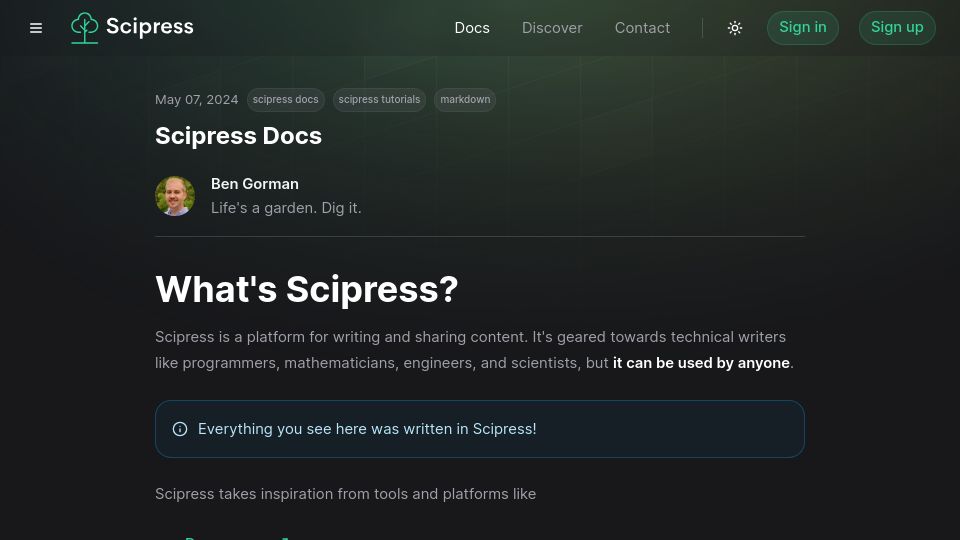Click 'Everything you see here was written in Scipress!'
This screenshot has height=540, width=960.
[367, 429]
